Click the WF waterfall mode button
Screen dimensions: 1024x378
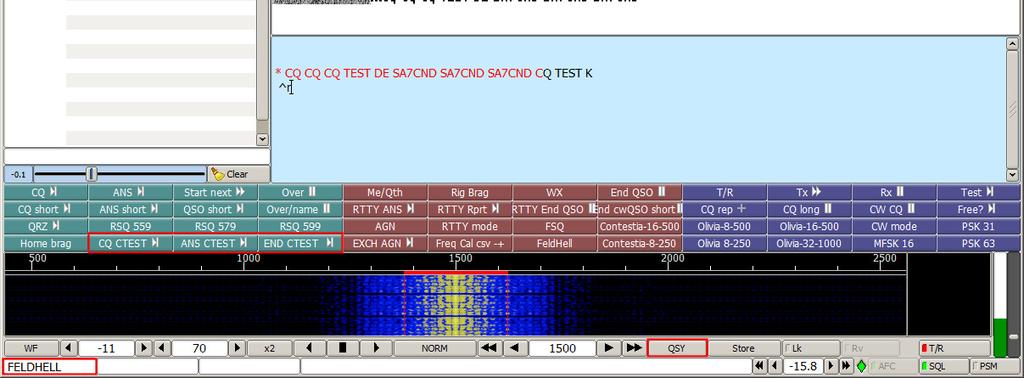pyautogui.click(x=31, y=348)
